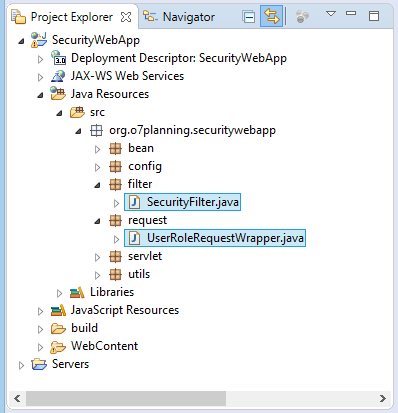Open the View Menu dropdown triangle
The width and height of the screenshot is (398, 413).
(331, 14)
